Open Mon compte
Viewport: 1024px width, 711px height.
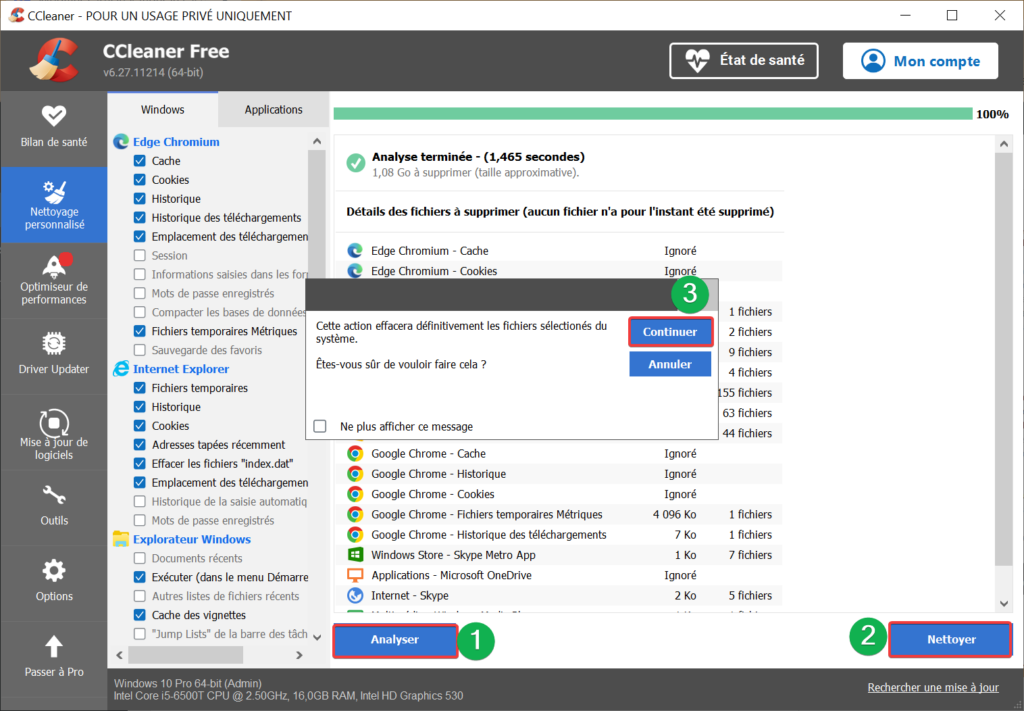pos(920,60)
